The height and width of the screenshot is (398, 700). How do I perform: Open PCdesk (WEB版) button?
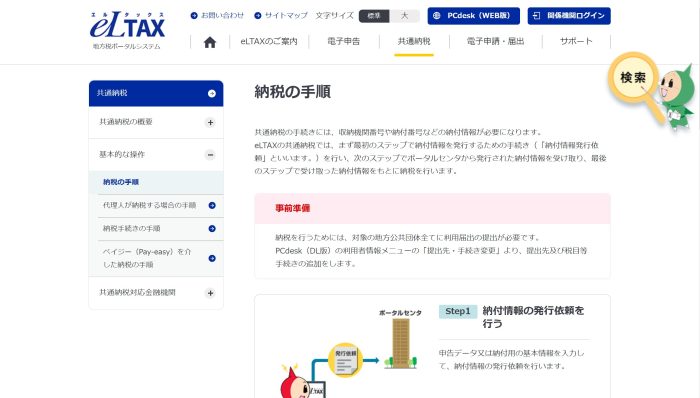pos(474,16)
